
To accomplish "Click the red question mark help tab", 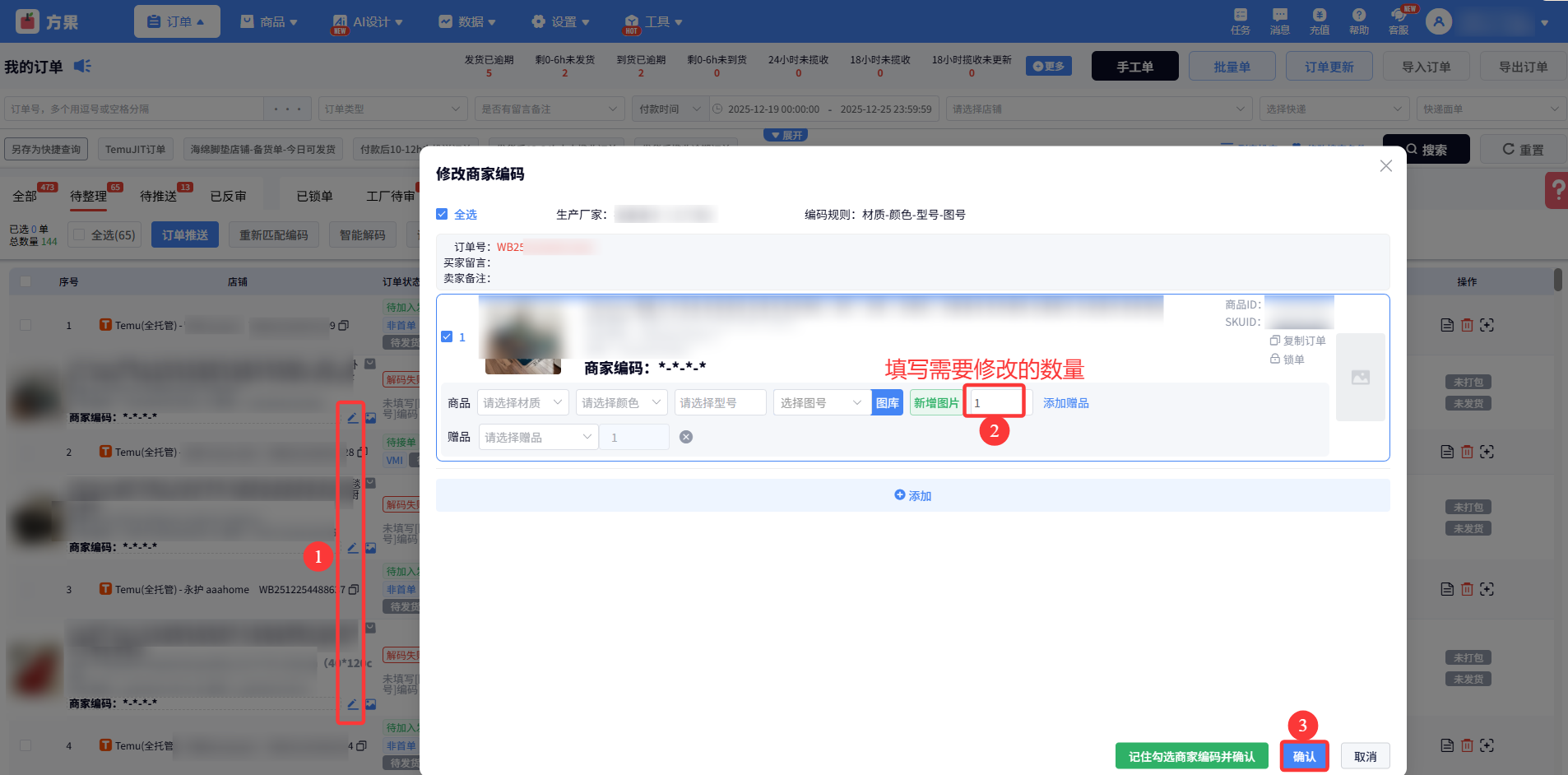I will tap(1556, 190).
